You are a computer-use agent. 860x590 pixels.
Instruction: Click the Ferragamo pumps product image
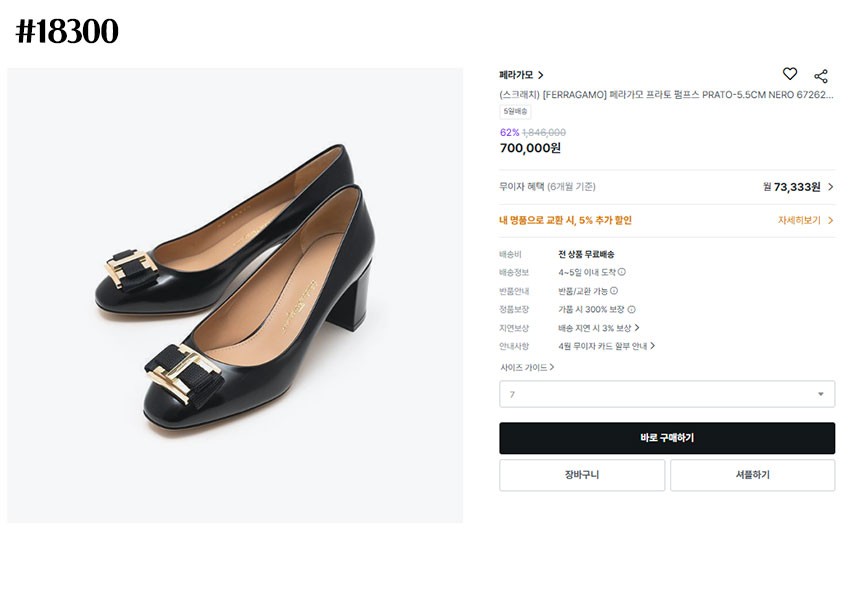pos(235,295)
